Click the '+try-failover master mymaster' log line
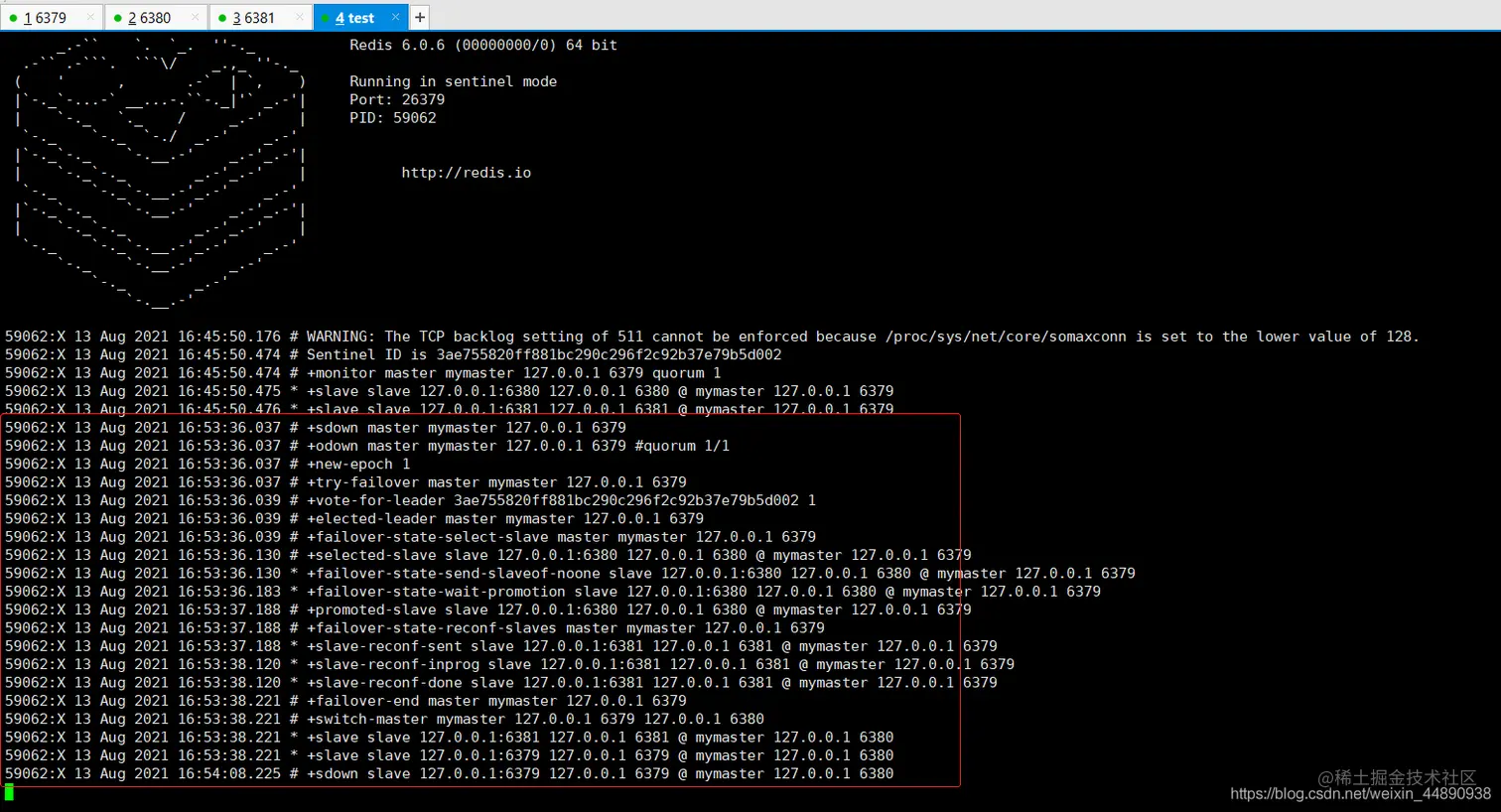This screenshot has height=812, width=1501. tap(345, 482)
